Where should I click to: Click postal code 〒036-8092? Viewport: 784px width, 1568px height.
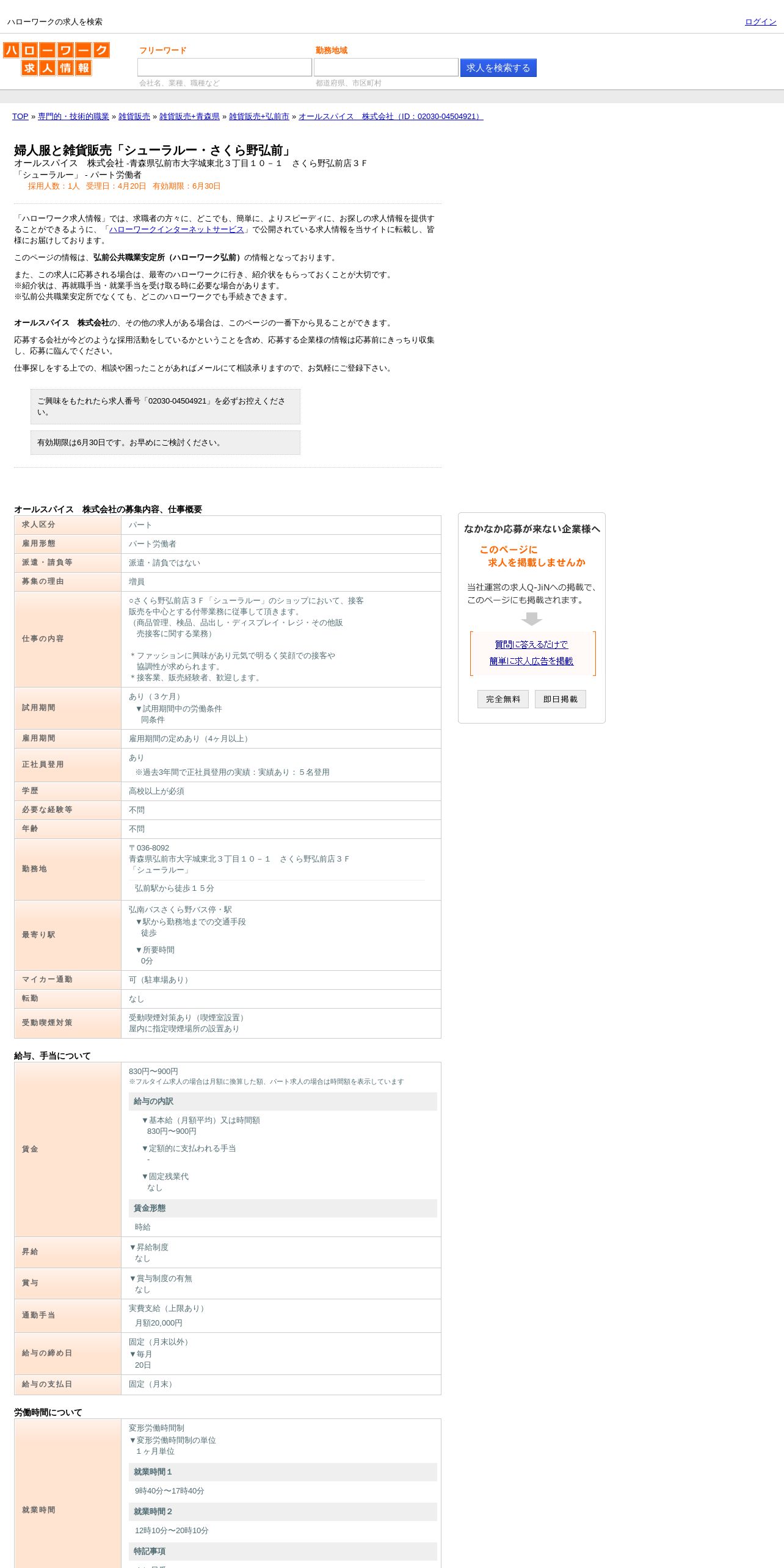coord(149,848)
